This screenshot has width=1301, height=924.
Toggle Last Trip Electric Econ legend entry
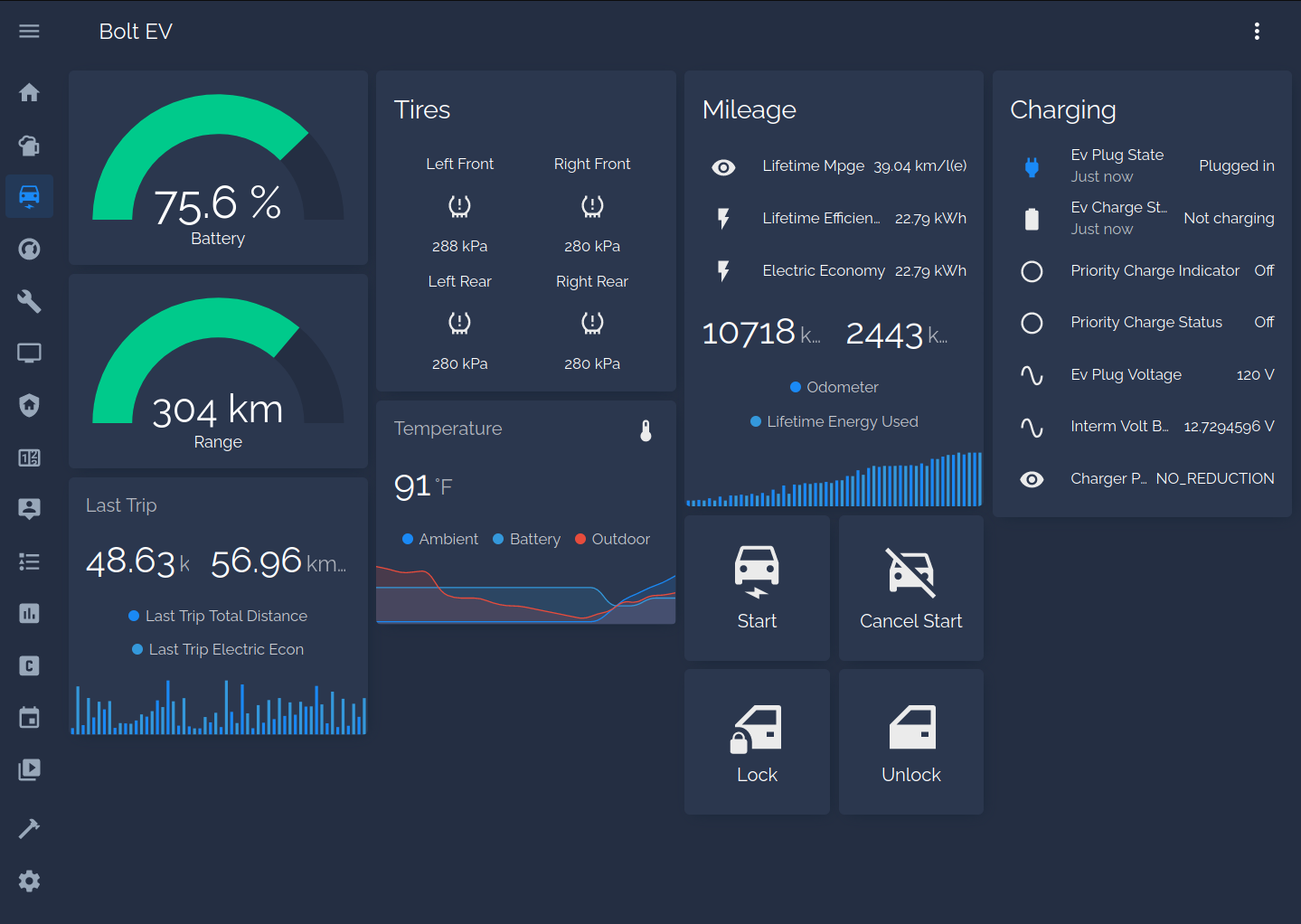coord(218,649)
